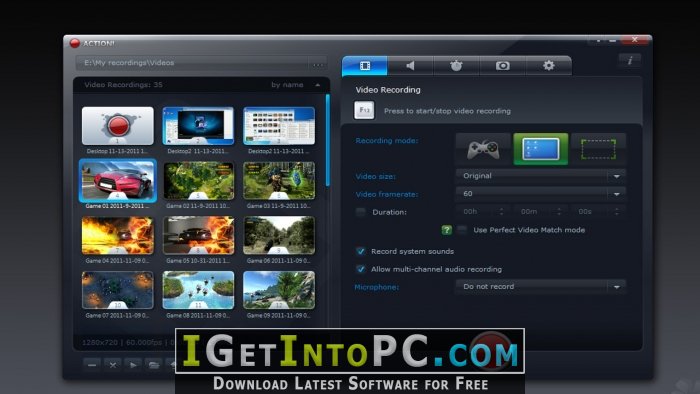Choose the active desktop recording mode icon
The height and width of the screenshot is (394, 700).
pos(541,149)
